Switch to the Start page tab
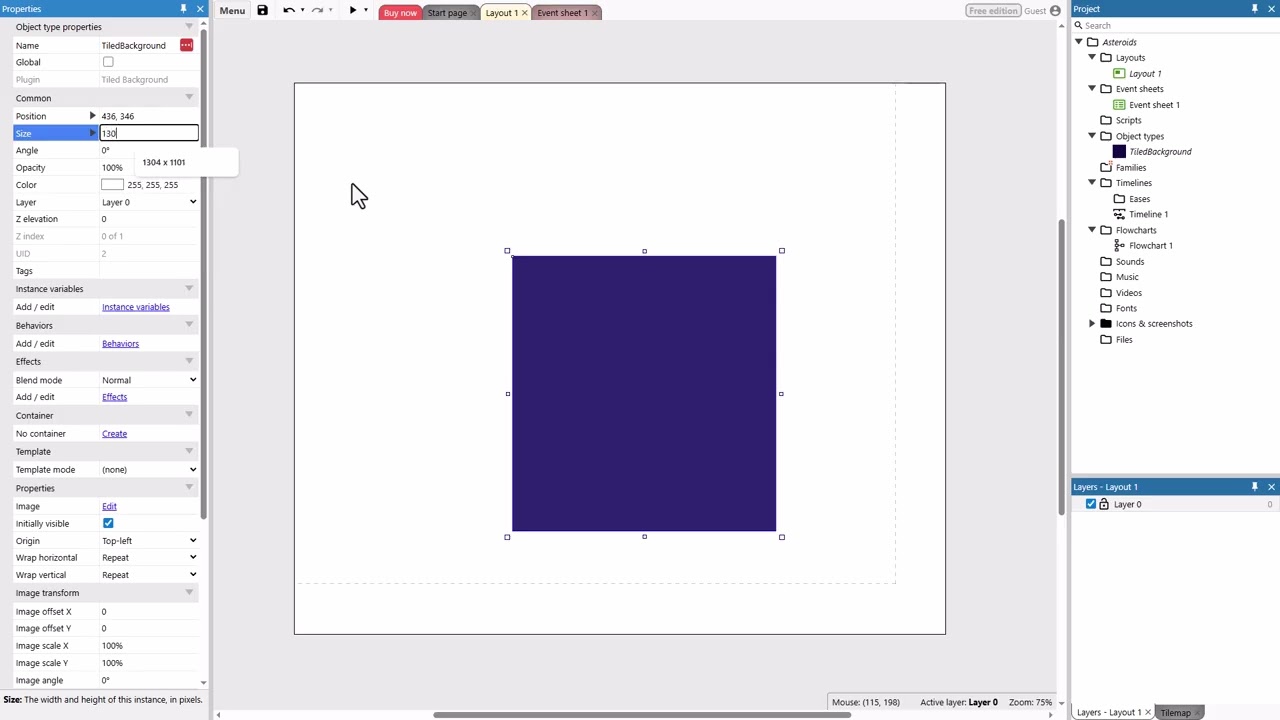Image resolution: width=1280 pixels, height=720 pixels. click(x=447, y=13)
